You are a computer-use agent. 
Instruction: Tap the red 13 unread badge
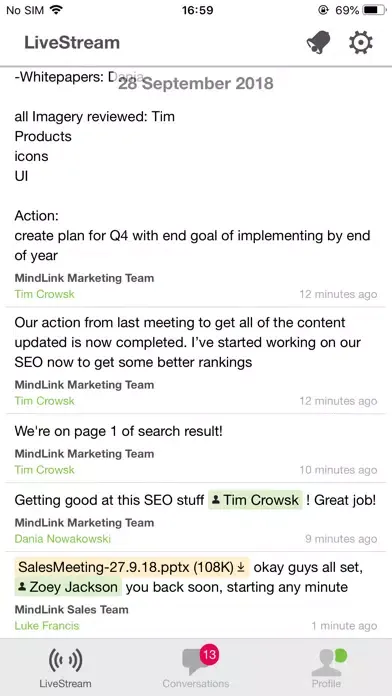[209, 655]
